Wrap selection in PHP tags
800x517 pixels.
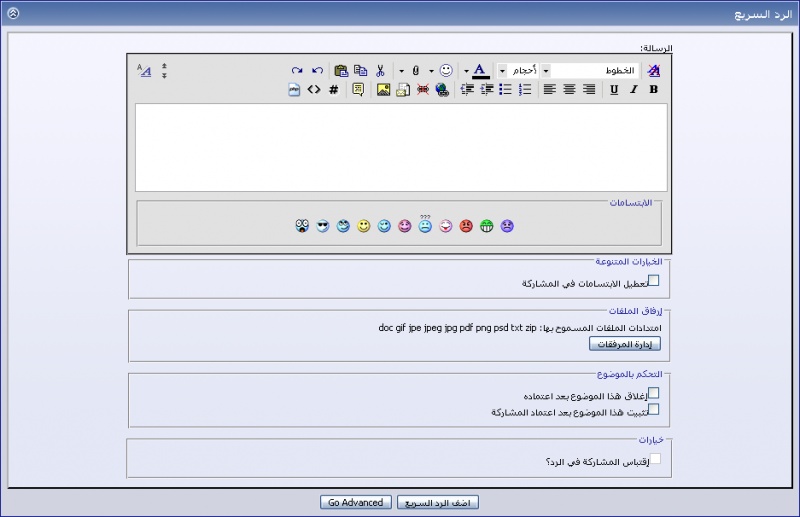click(294, 90)
